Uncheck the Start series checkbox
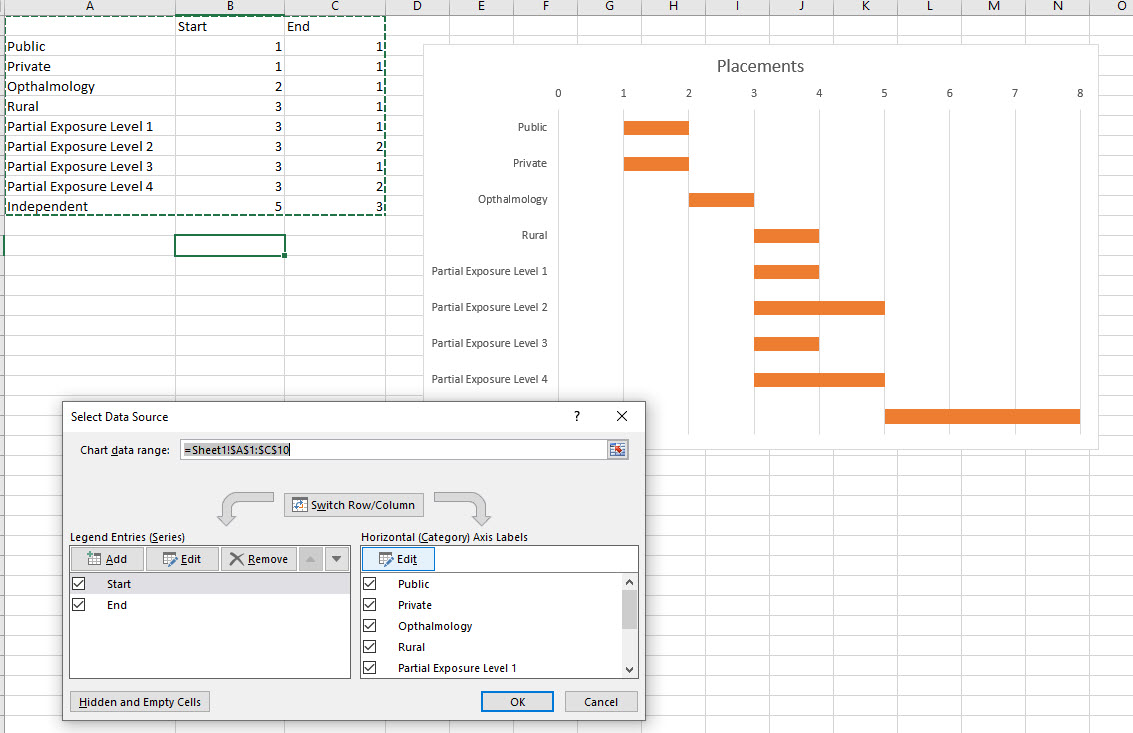This screenshot has height=733, width=1133. point(78,583)
